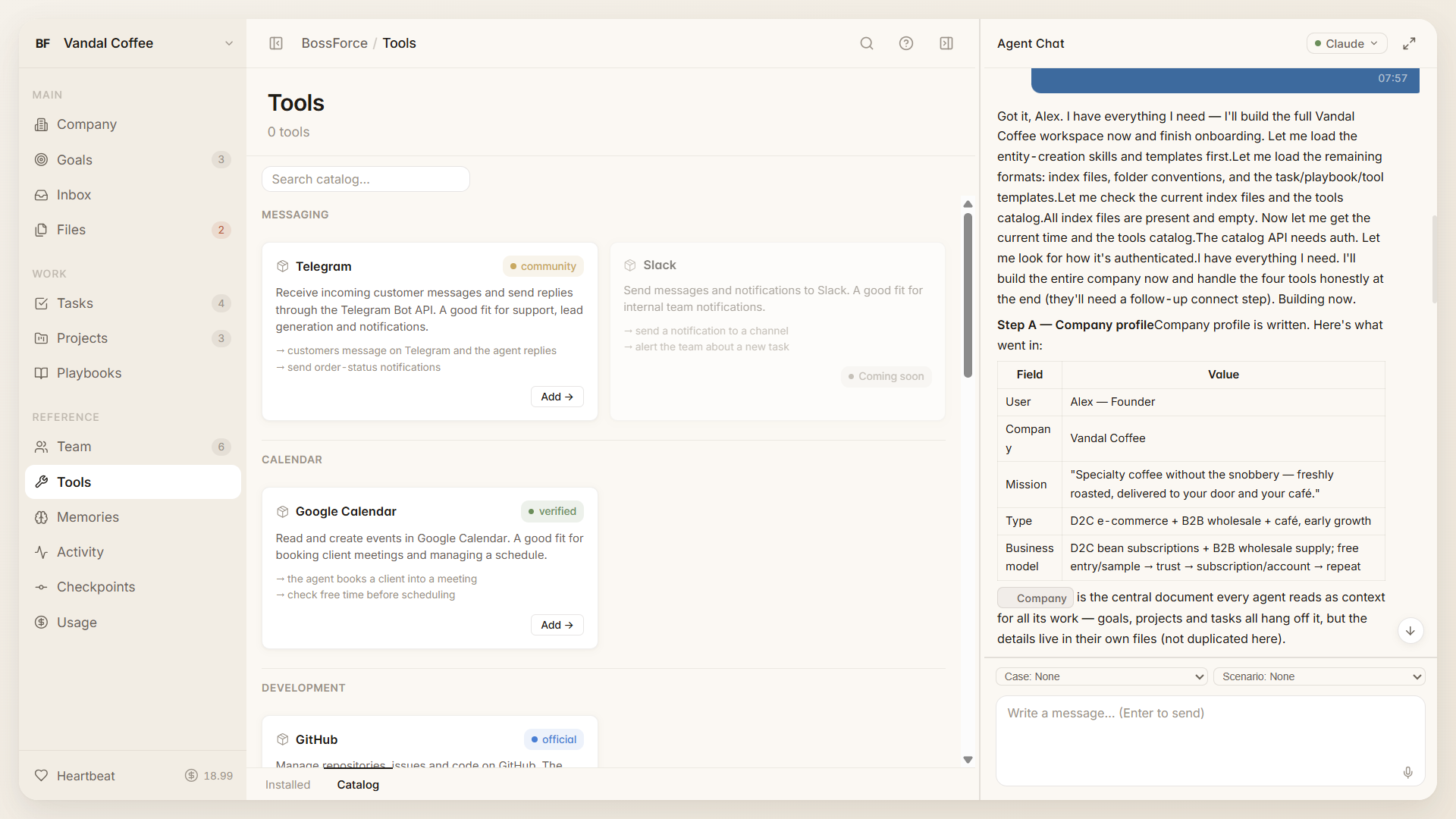
Task: Open Inbox via its tray icon
Action: click(41, 195)
